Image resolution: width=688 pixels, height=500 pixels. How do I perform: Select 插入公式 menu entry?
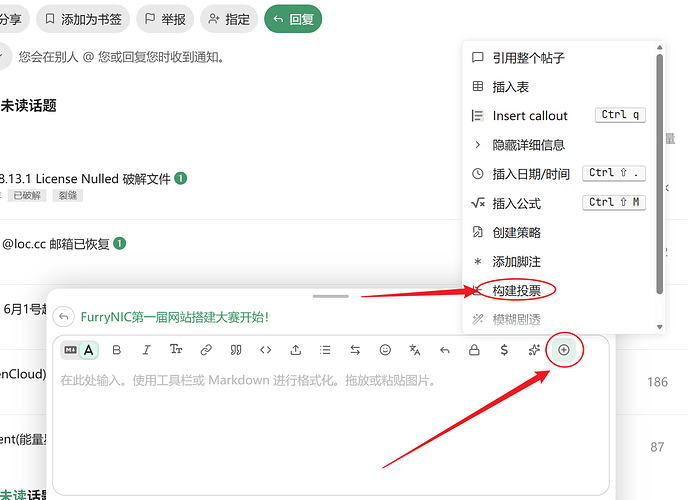pos(559,203)
